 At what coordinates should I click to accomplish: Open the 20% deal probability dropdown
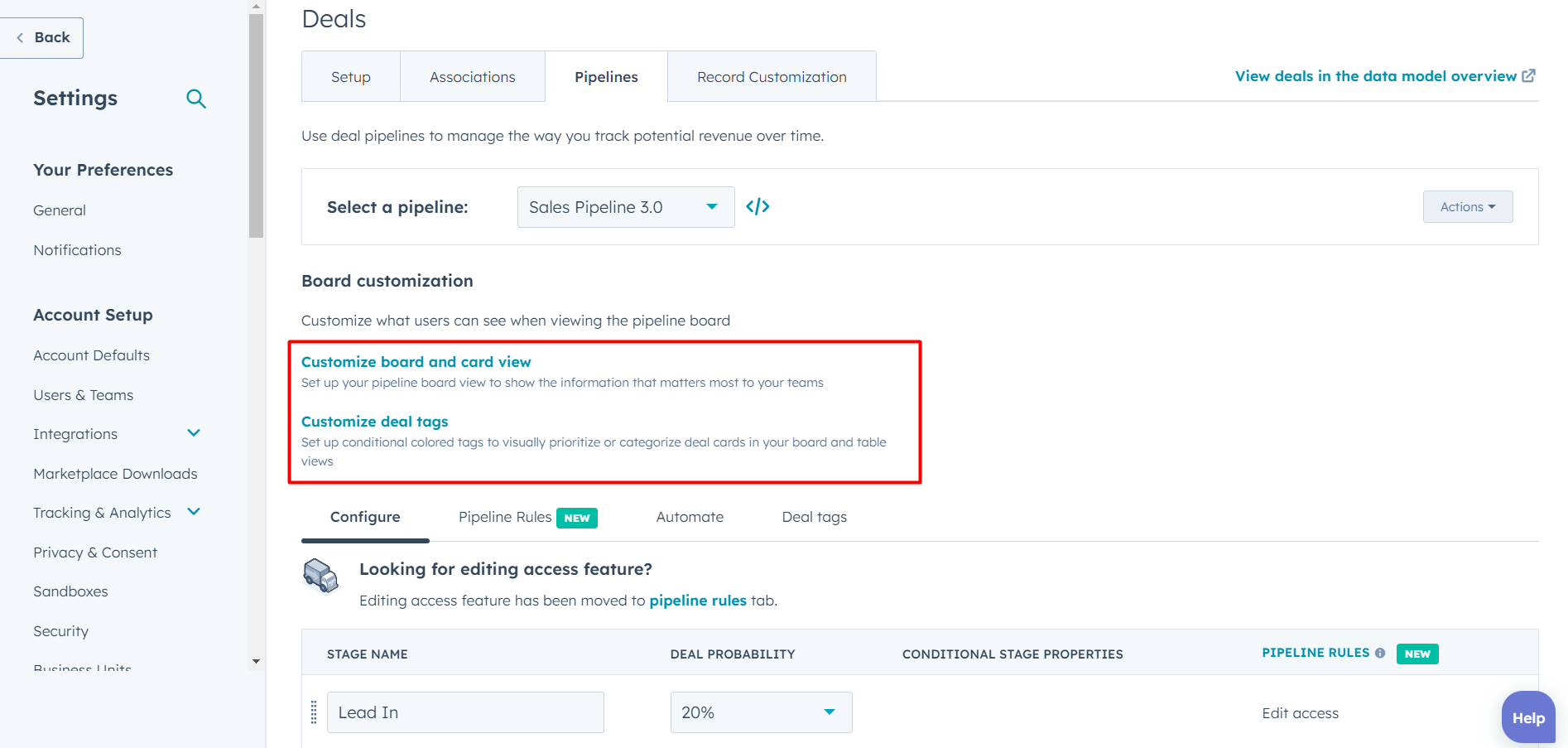760,712
